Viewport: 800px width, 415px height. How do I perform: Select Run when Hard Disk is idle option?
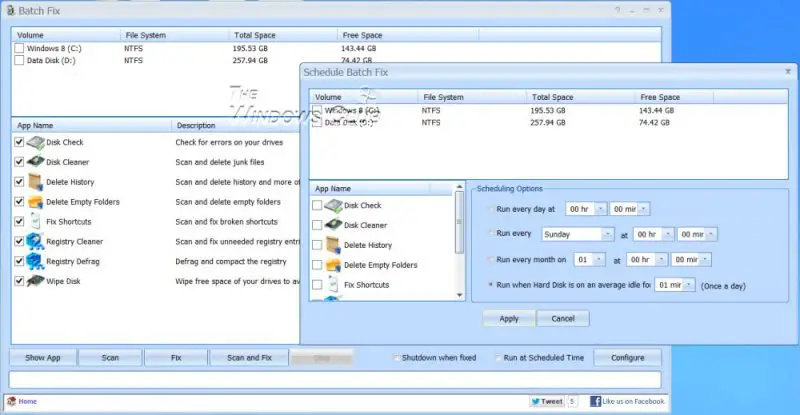491,285
